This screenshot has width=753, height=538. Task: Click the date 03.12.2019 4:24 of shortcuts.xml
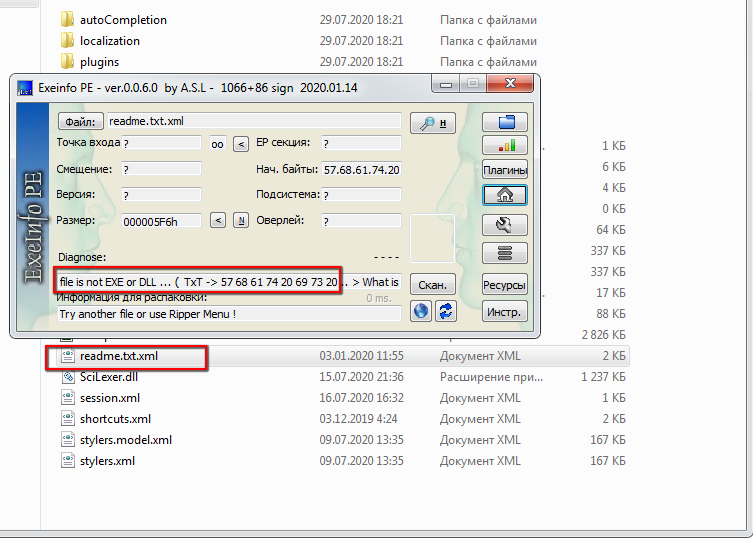(x=358, y=419)
